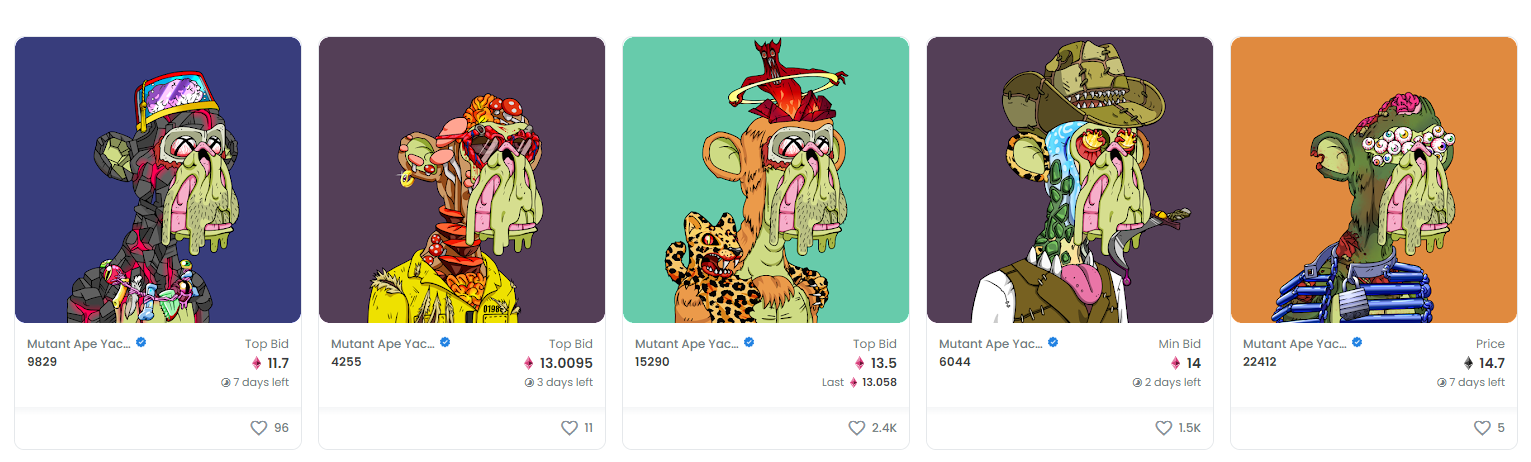This screenshot has width=1531, height=462.
Task: Toggle favorite heart on ape 22412
Action: pos(1482,428)
